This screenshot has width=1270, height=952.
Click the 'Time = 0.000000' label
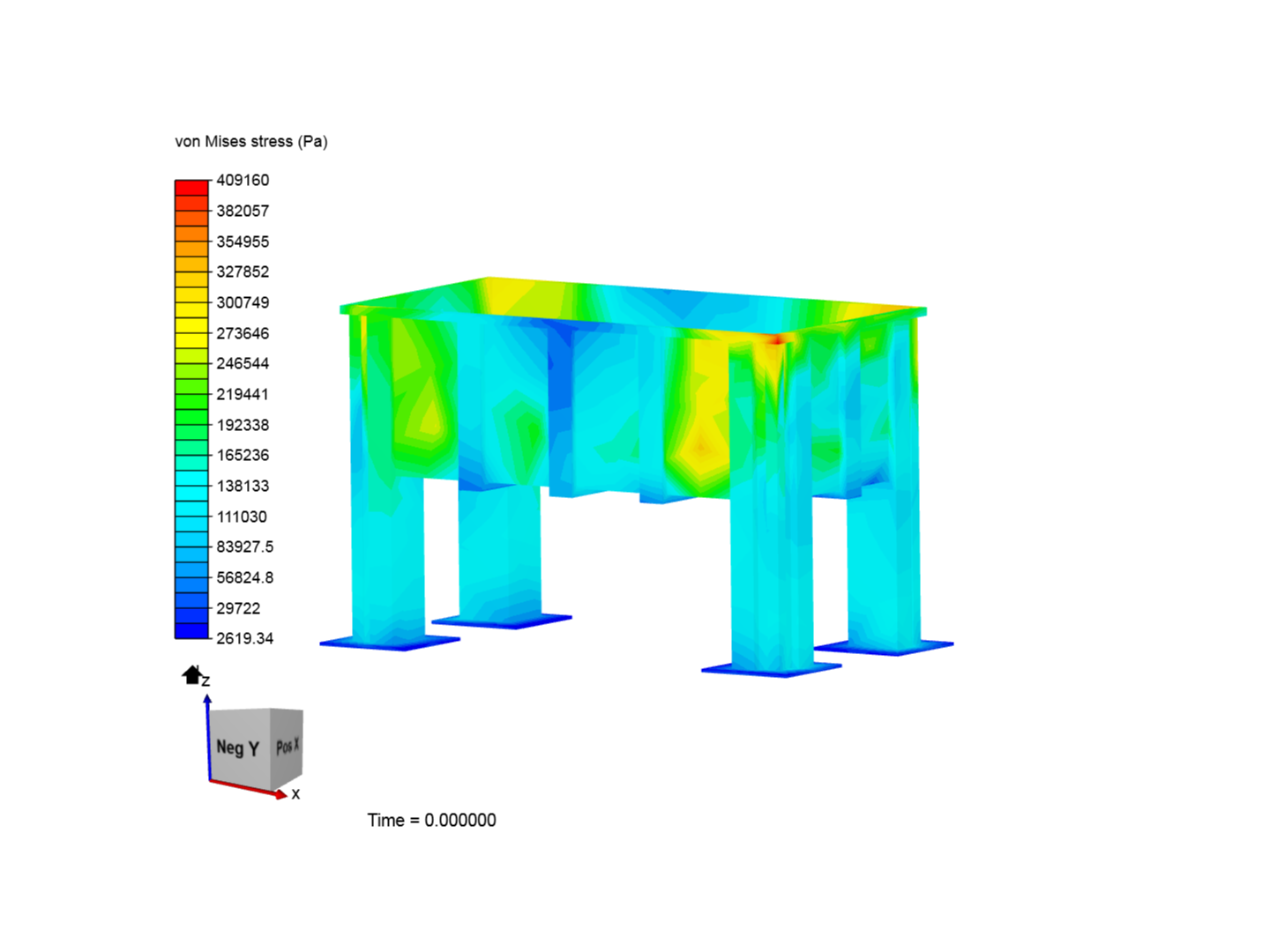point(432,820)
